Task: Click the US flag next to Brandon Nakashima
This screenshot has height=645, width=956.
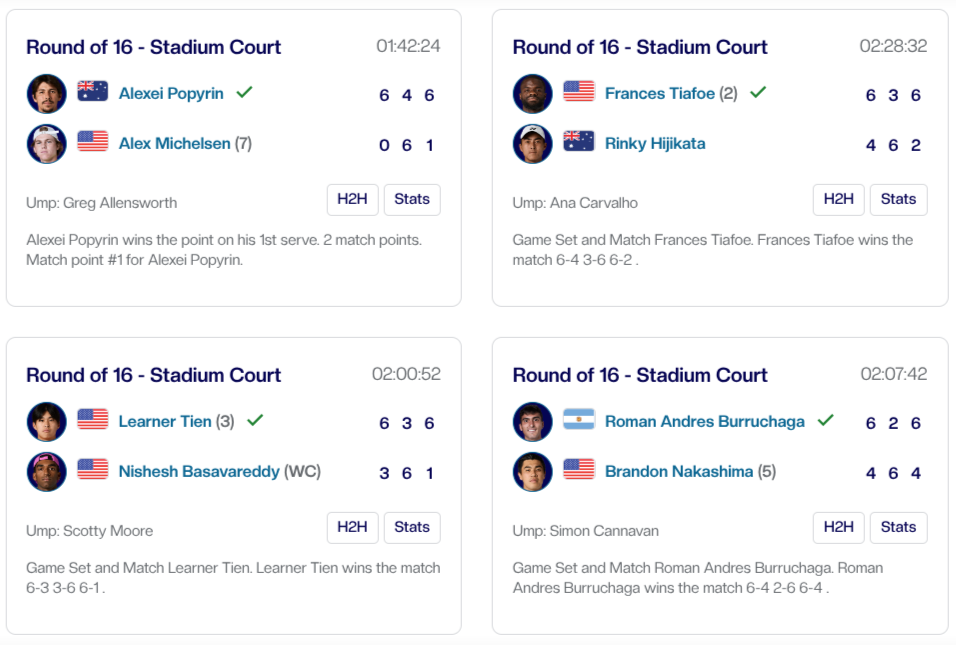Action: coord(579,470)
